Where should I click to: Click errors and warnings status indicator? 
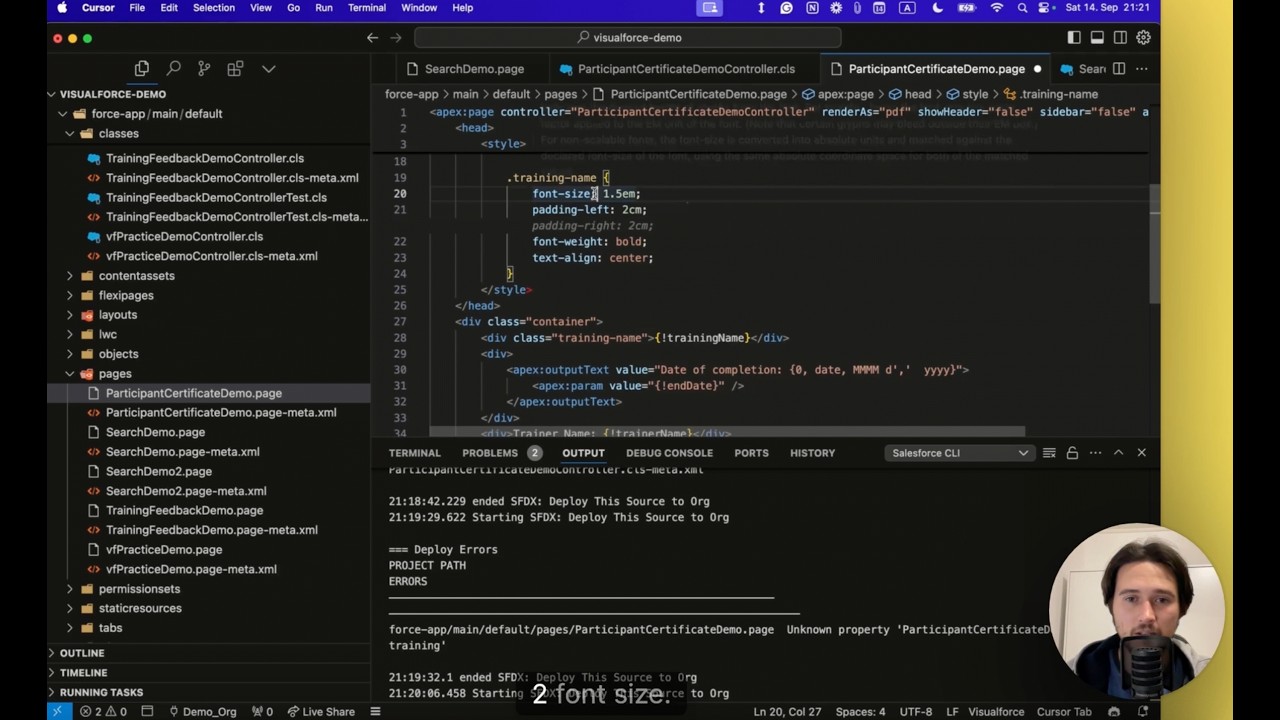click(104, 712)
